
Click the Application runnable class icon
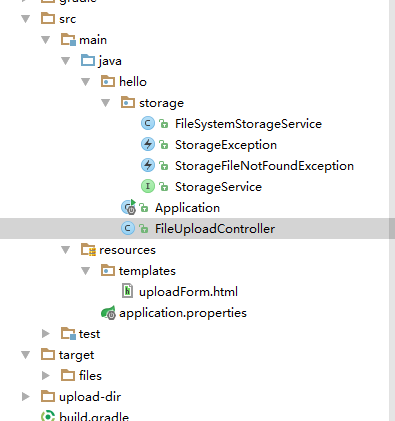click(128, 207)
